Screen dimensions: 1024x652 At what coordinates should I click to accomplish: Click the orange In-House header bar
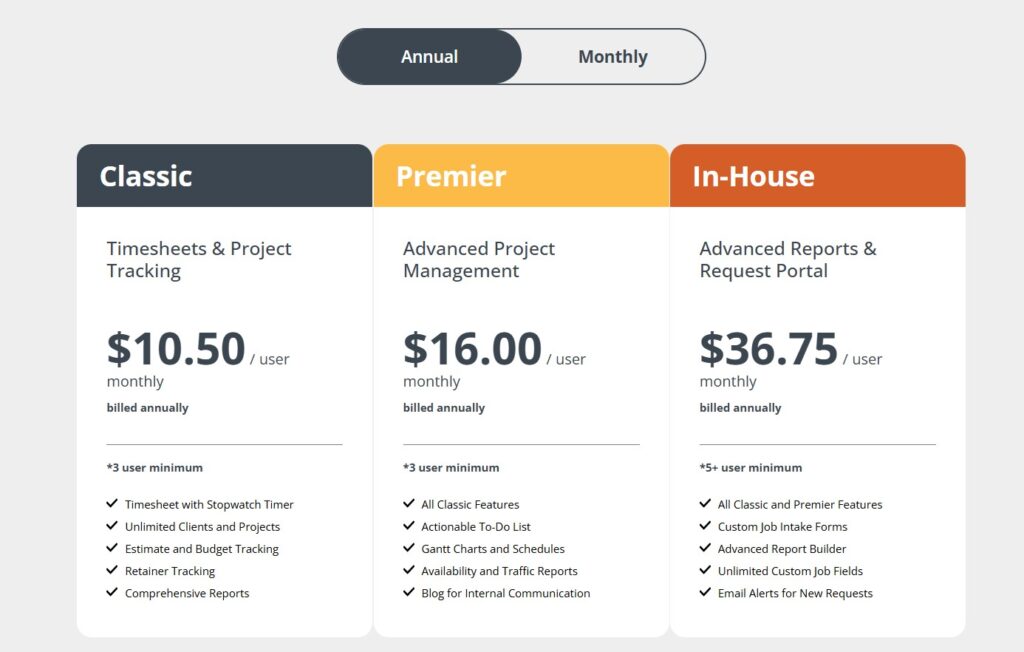point(817,175)
